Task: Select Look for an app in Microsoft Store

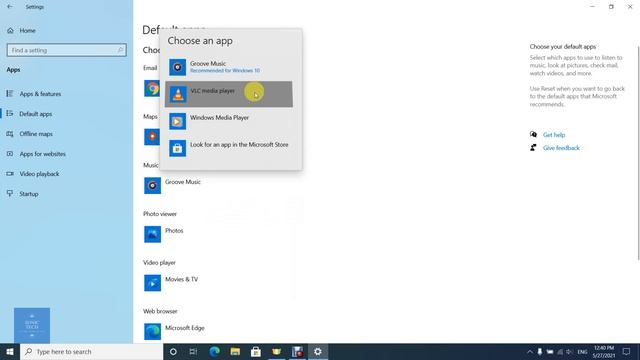Action: click(x=229, y=148)
